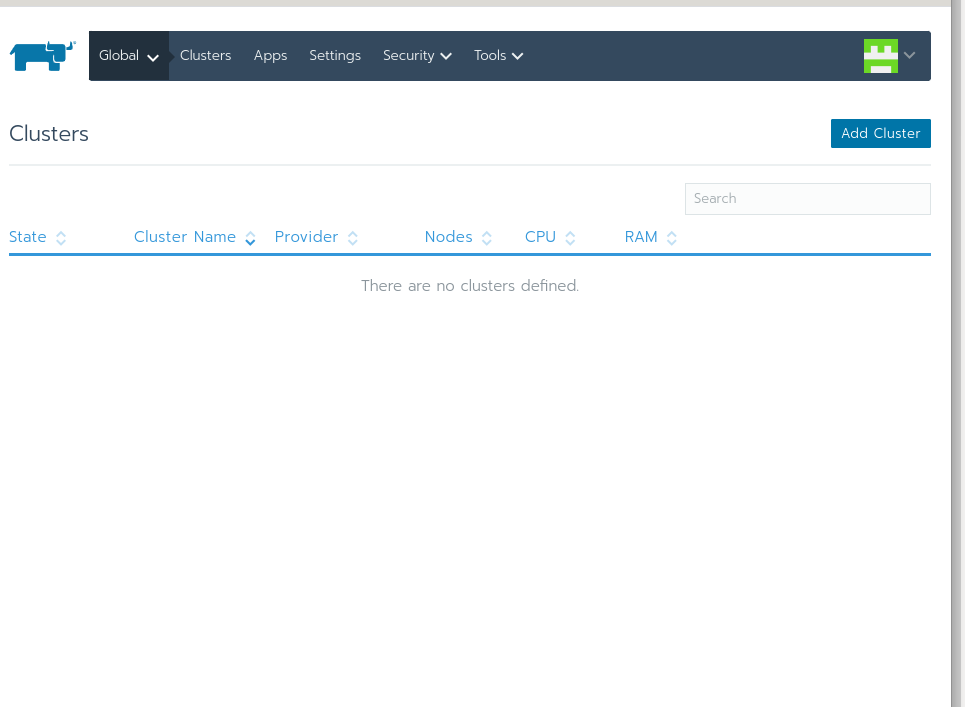This screenshot has height=707, width=965.
Task: Open the Apps nav item
Action: tap(270, 56)
